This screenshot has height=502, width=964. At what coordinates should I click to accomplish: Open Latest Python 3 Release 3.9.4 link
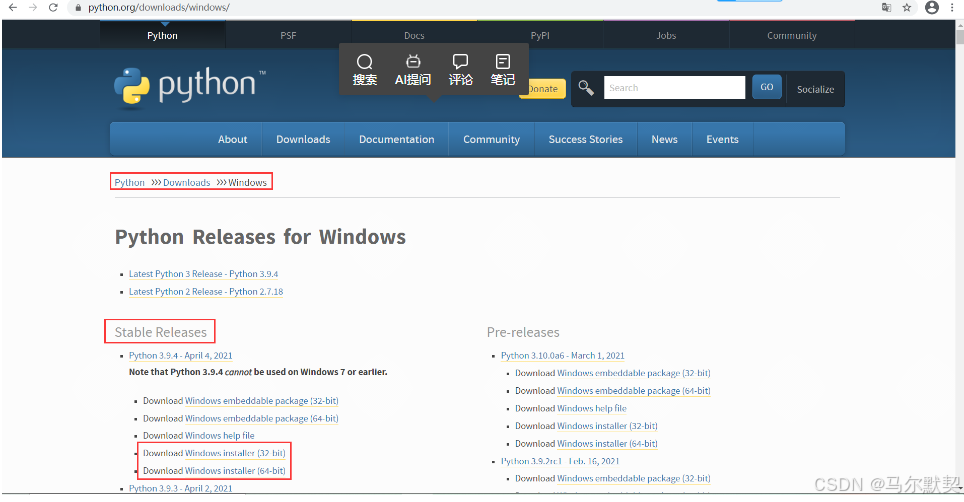click(x=203, y=274)
